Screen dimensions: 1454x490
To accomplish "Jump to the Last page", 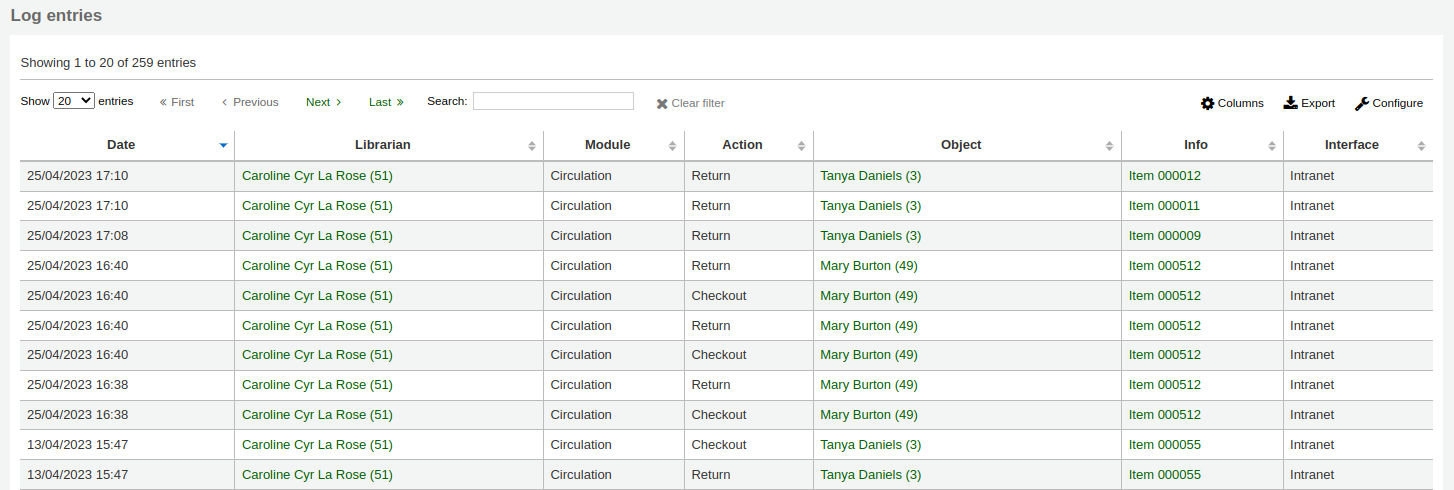I will point(386,102).
